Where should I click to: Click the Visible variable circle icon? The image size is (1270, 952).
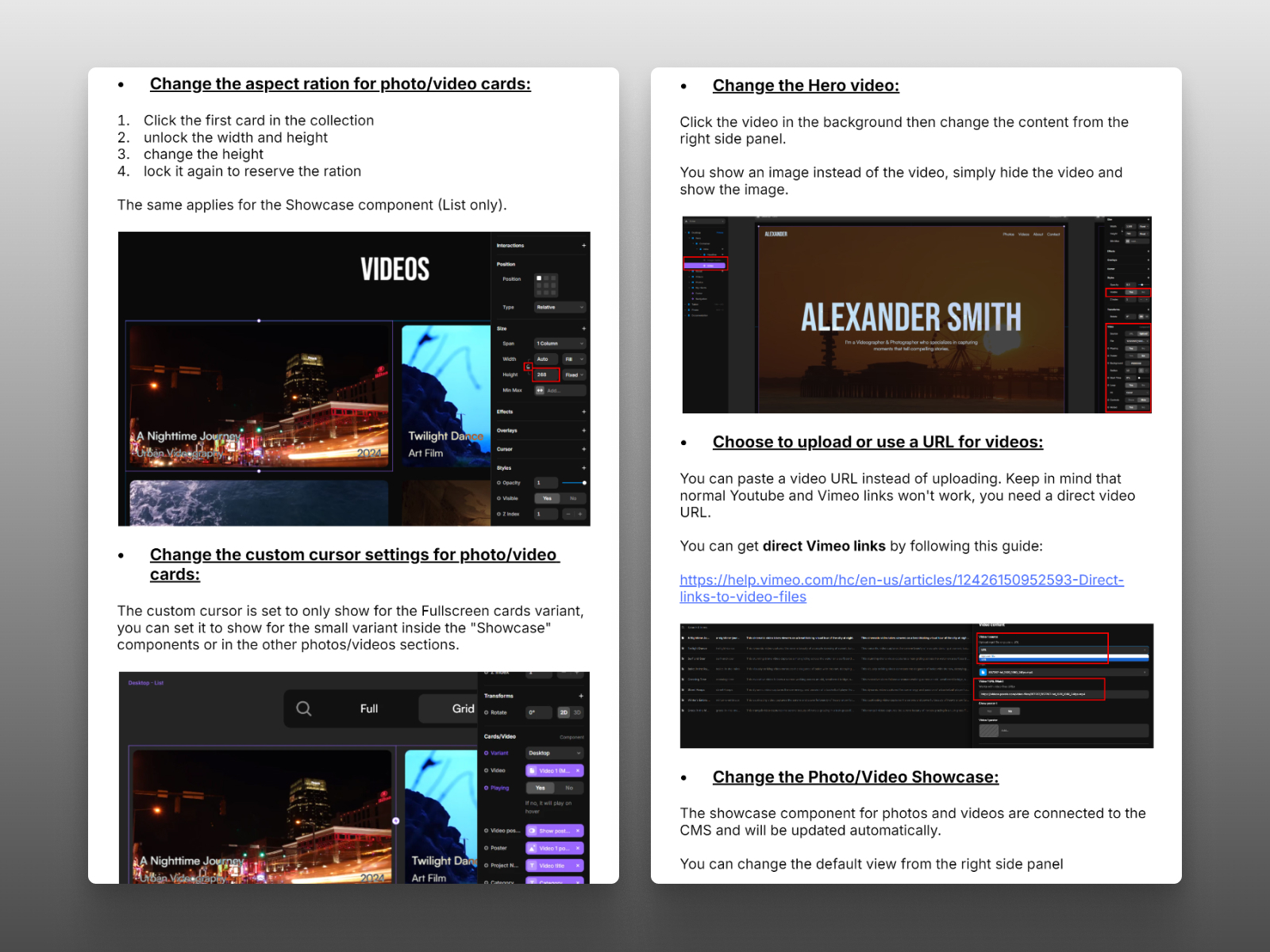(498, 498)
